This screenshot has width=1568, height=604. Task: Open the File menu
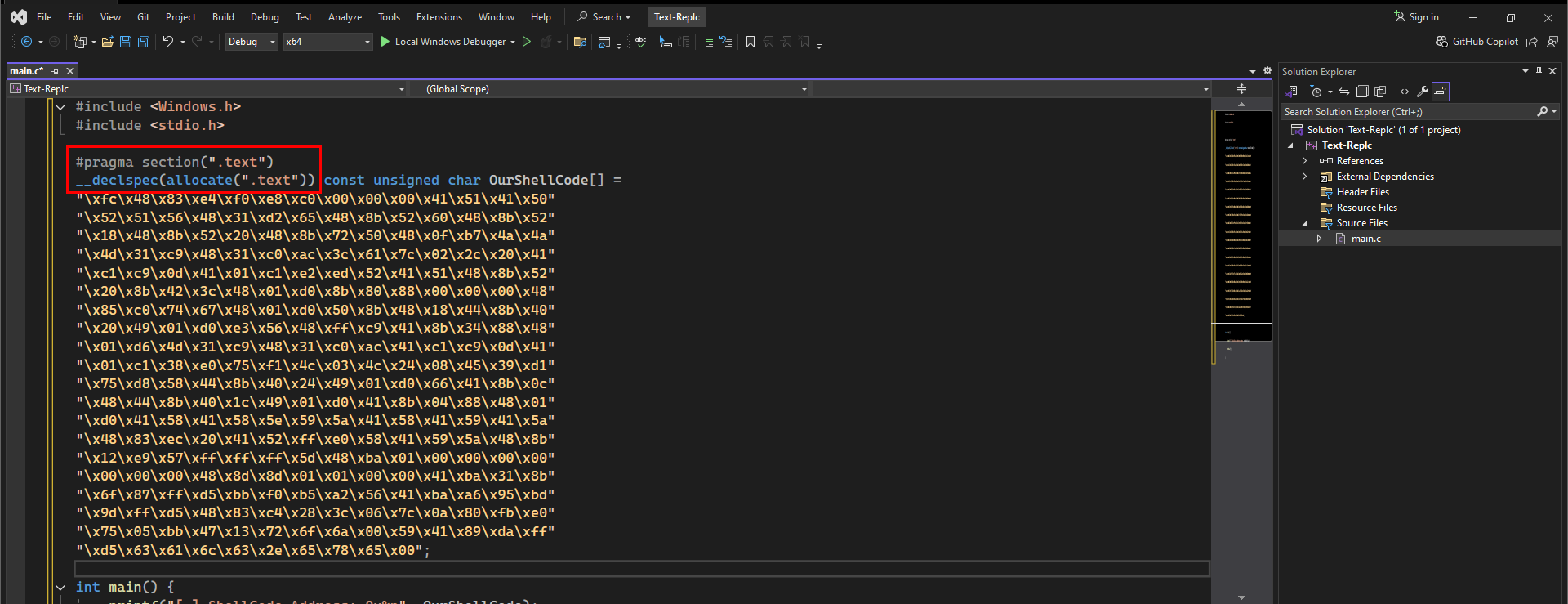(x=44, y=17)
